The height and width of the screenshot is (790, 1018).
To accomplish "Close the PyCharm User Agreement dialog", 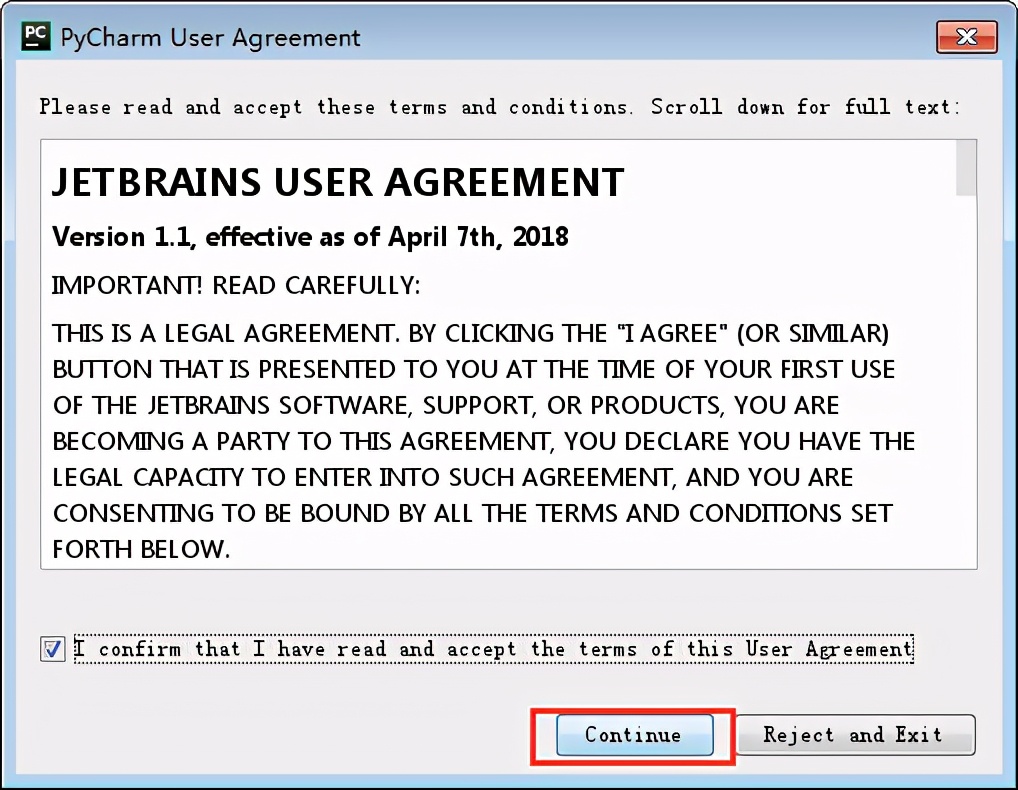I will [967, 36].
